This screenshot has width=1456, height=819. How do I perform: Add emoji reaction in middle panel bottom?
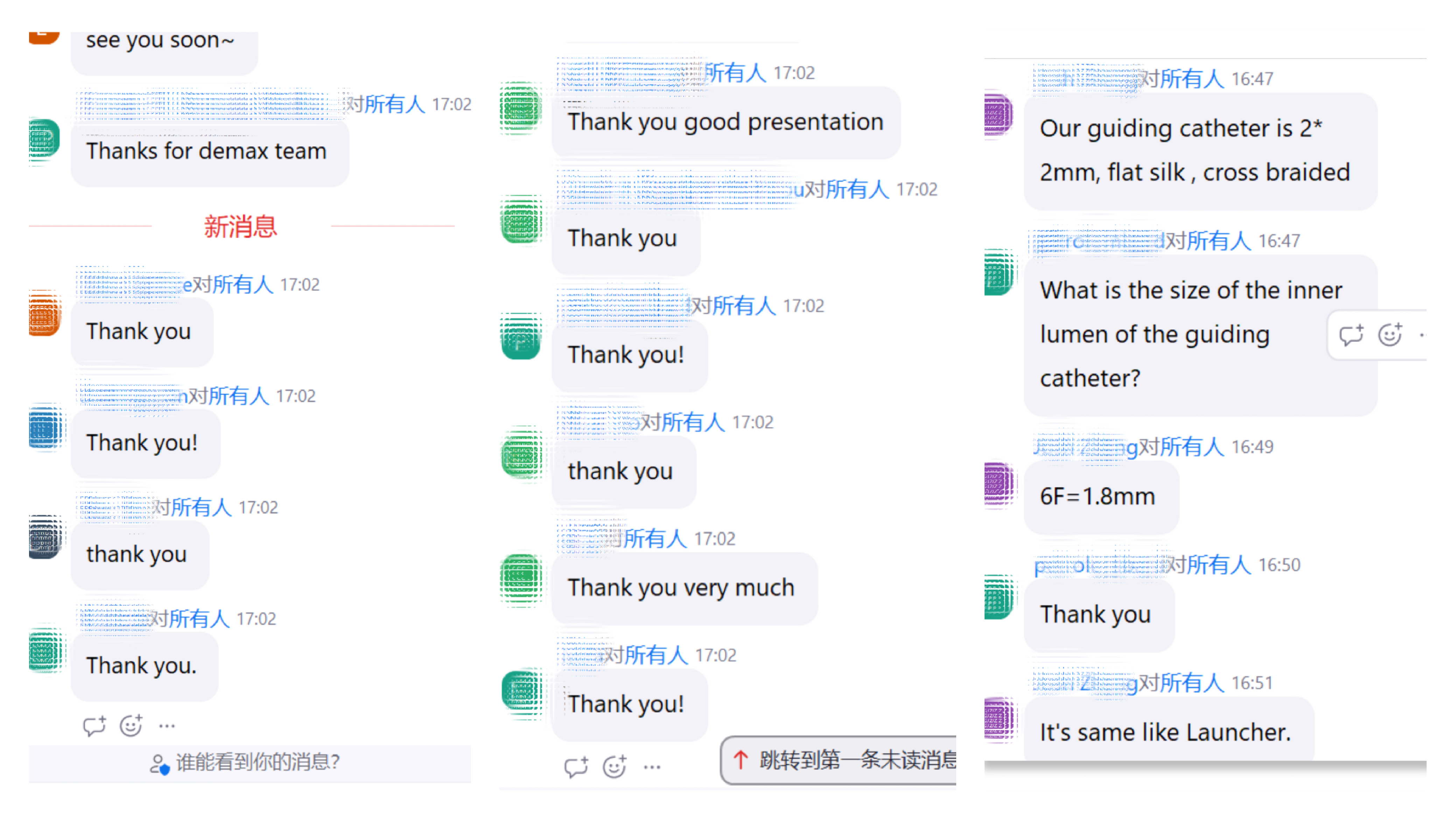[614, 767]
